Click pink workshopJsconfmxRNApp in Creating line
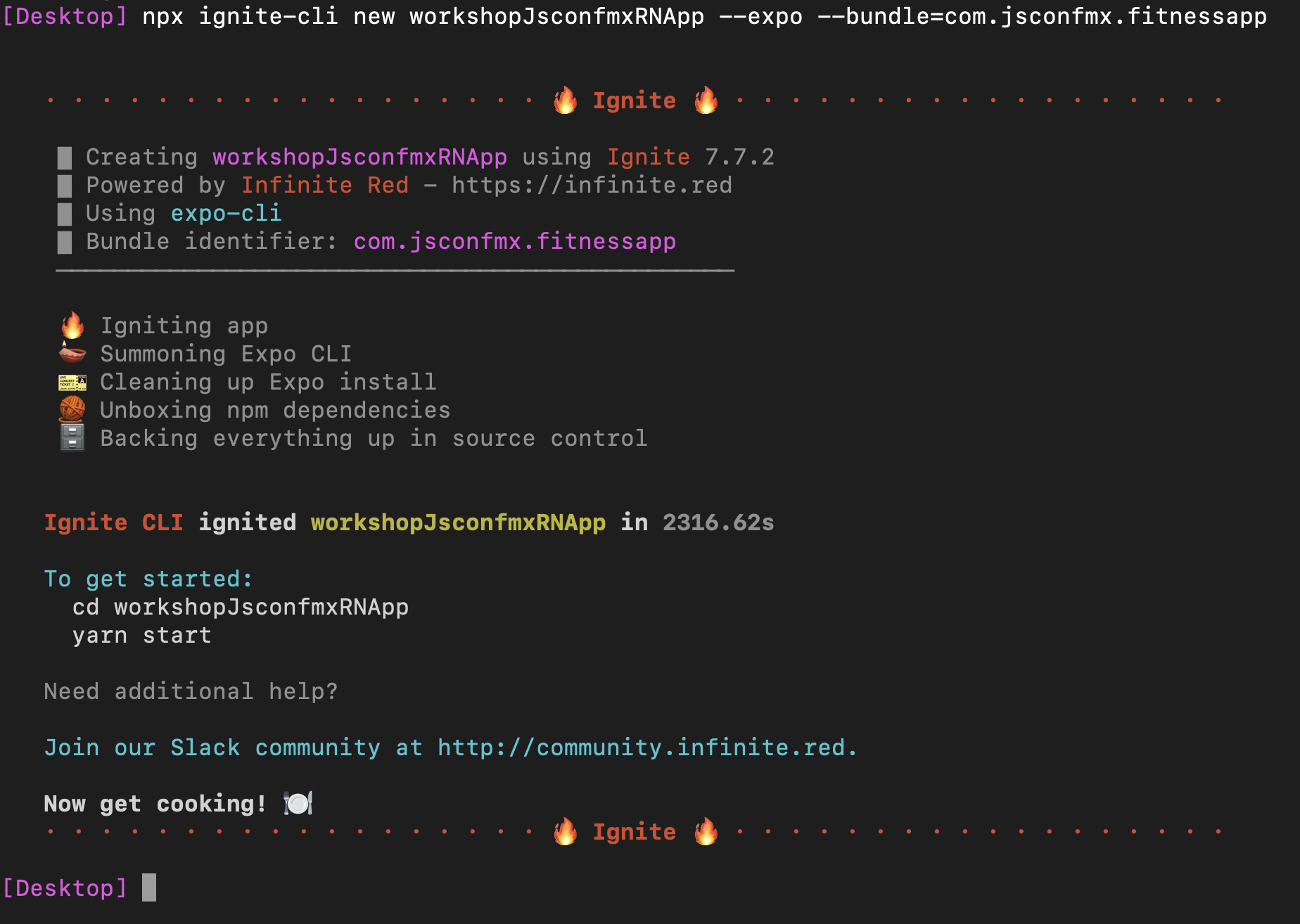The height and width of the screenshot is (924, 1300). (360, 157)
